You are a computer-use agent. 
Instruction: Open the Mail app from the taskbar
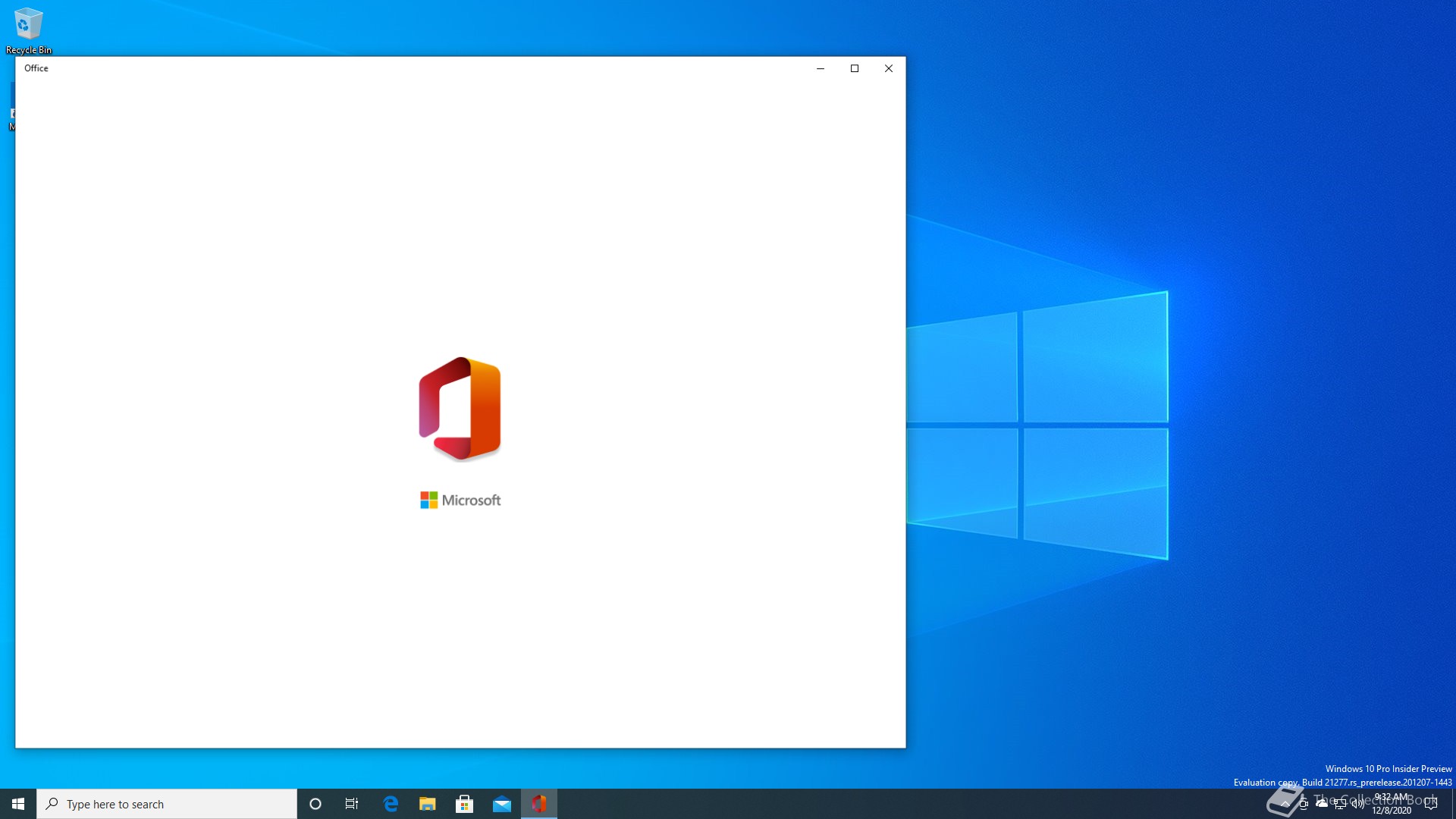coord(502,804)
